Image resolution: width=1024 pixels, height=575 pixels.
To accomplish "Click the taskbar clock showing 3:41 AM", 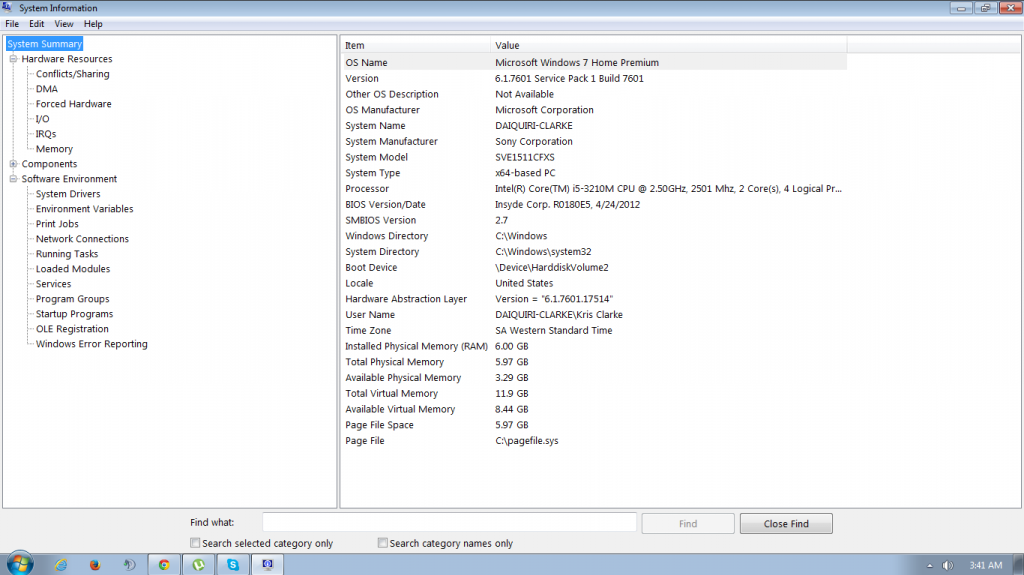I will pyautogui.click(x=985, y=565).
